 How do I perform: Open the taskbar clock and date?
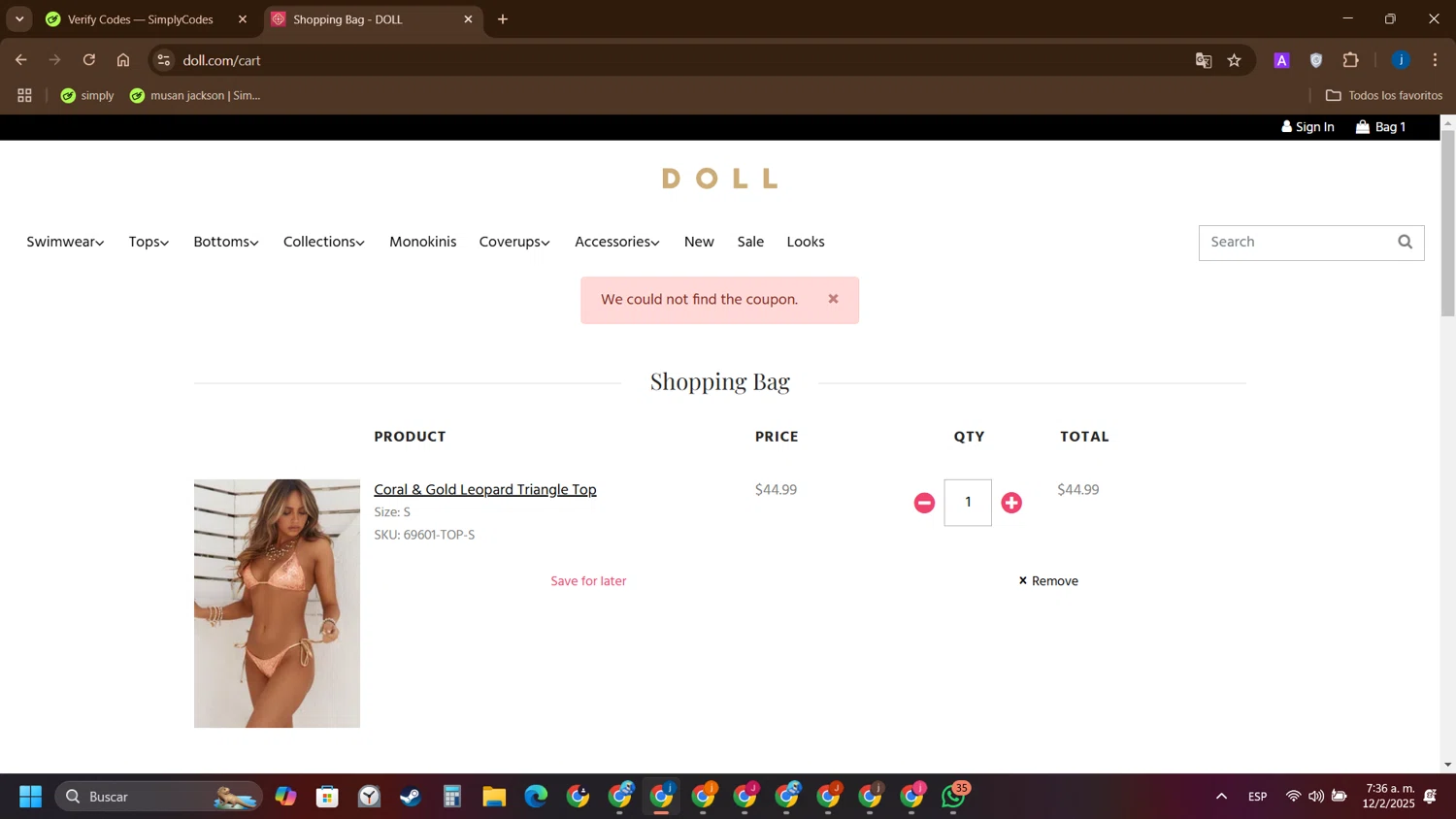point(1389,797)
